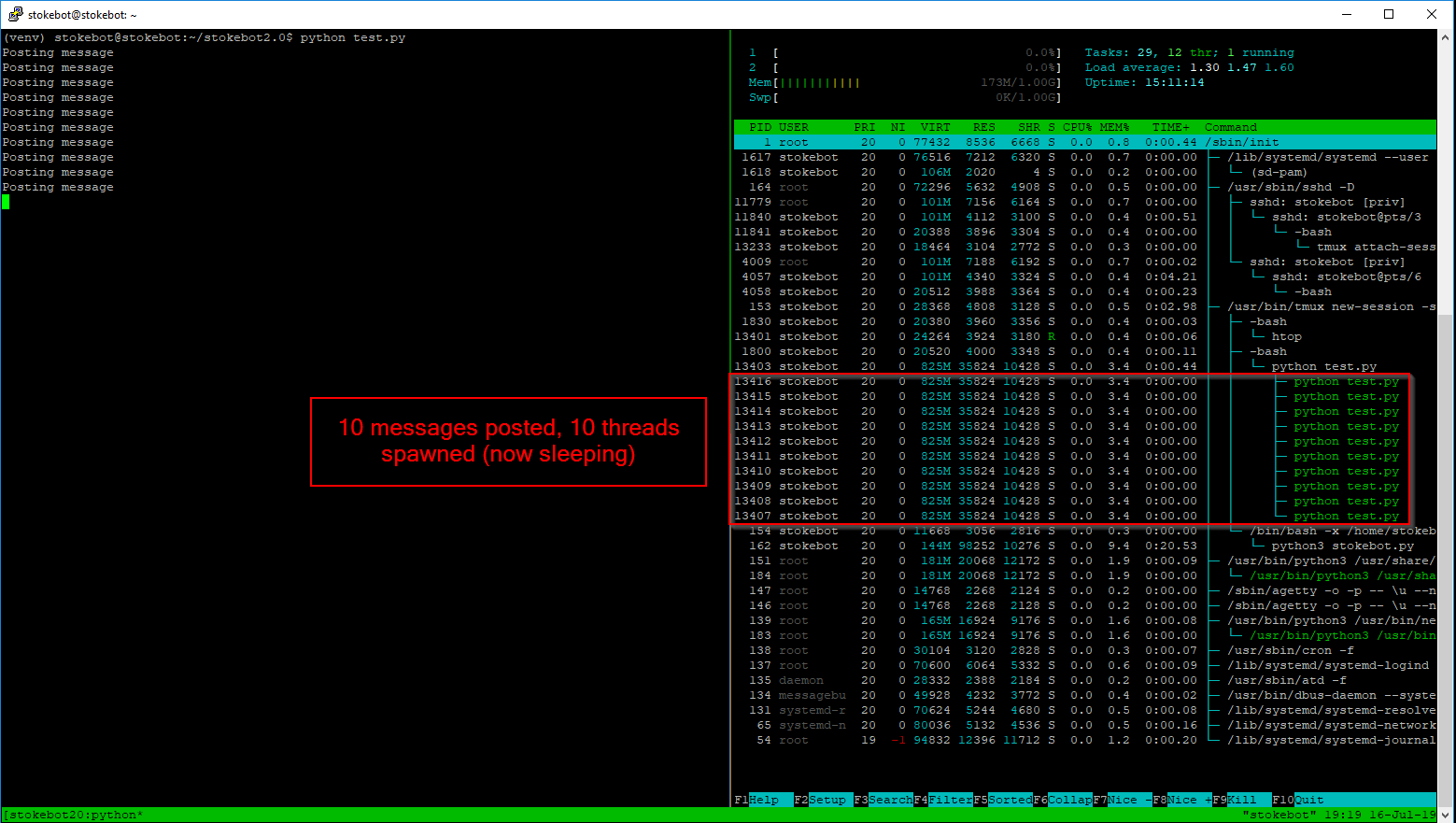Select the /usr/bin/tmux new-session row

click(1085, 306)
